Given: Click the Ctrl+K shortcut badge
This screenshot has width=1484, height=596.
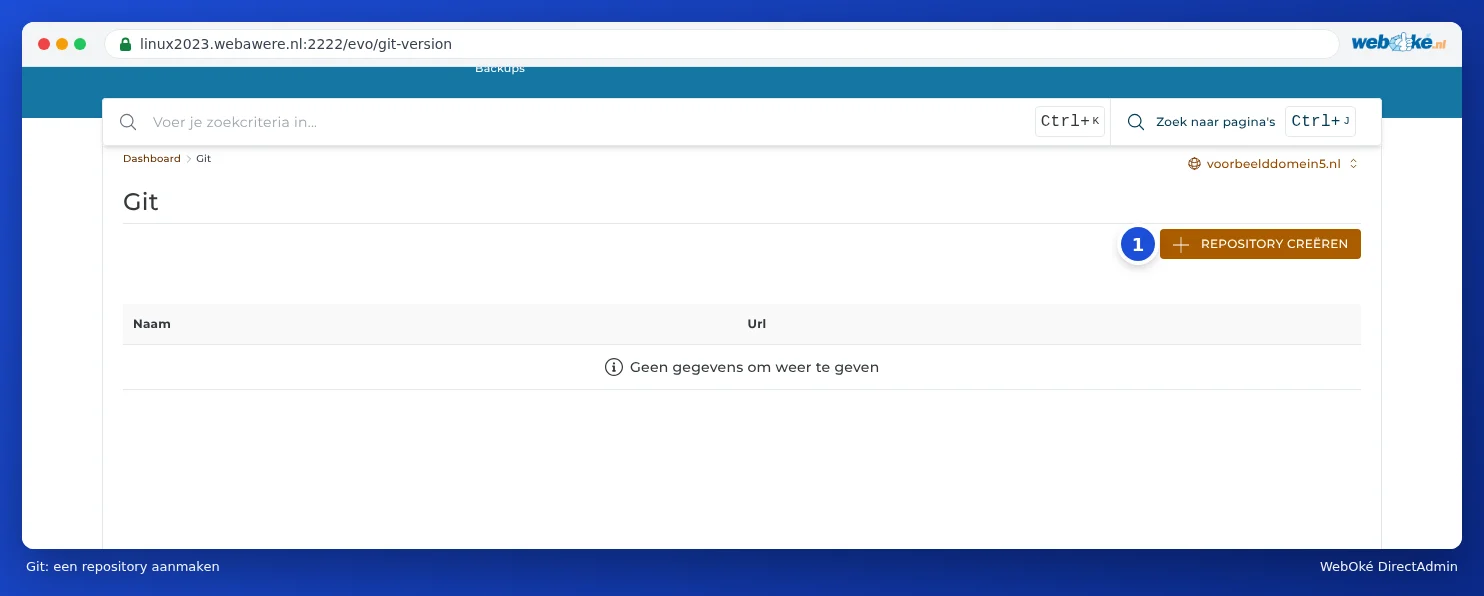Looking at the screenshot, I should pos(1070,122).
